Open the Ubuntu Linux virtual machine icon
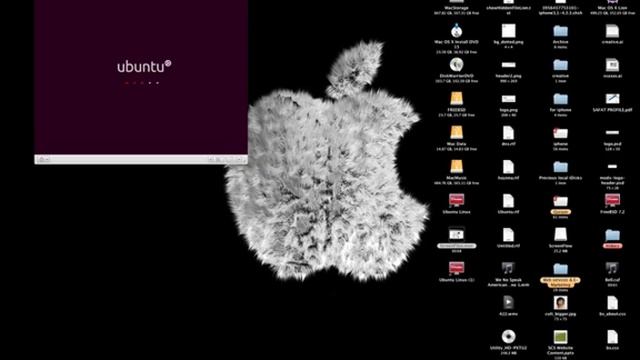 pos(456,200)
